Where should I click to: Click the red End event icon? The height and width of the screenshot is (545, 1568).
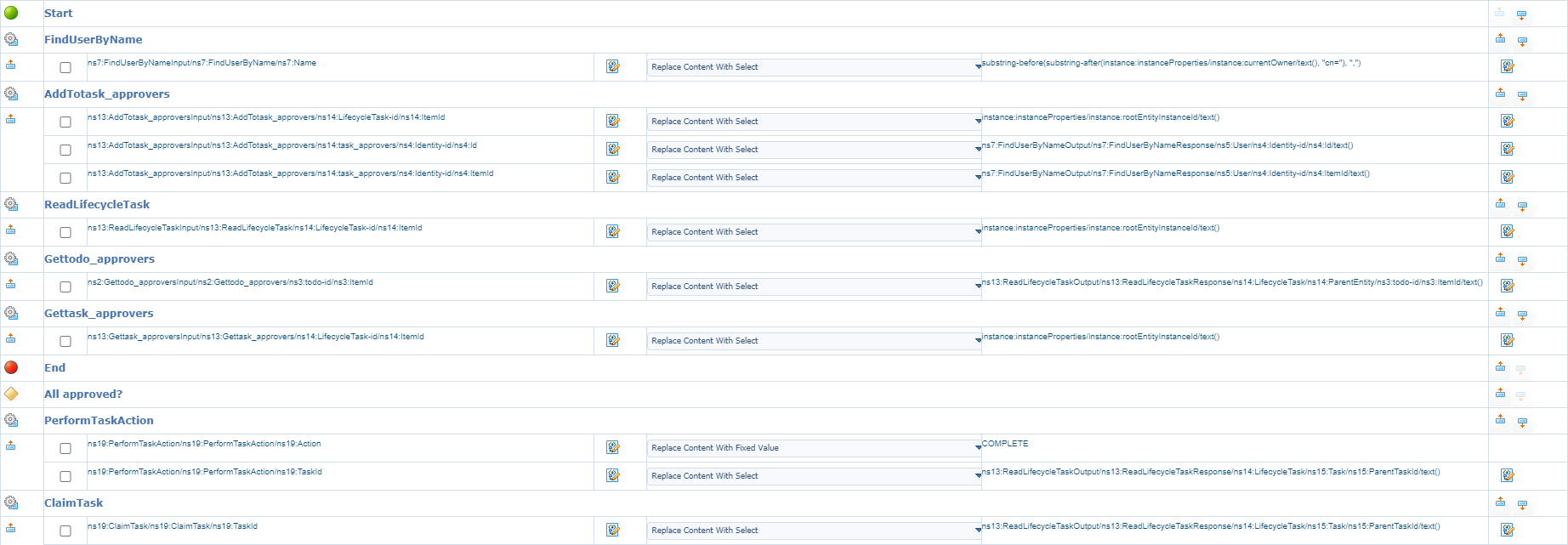click(11, 367)
